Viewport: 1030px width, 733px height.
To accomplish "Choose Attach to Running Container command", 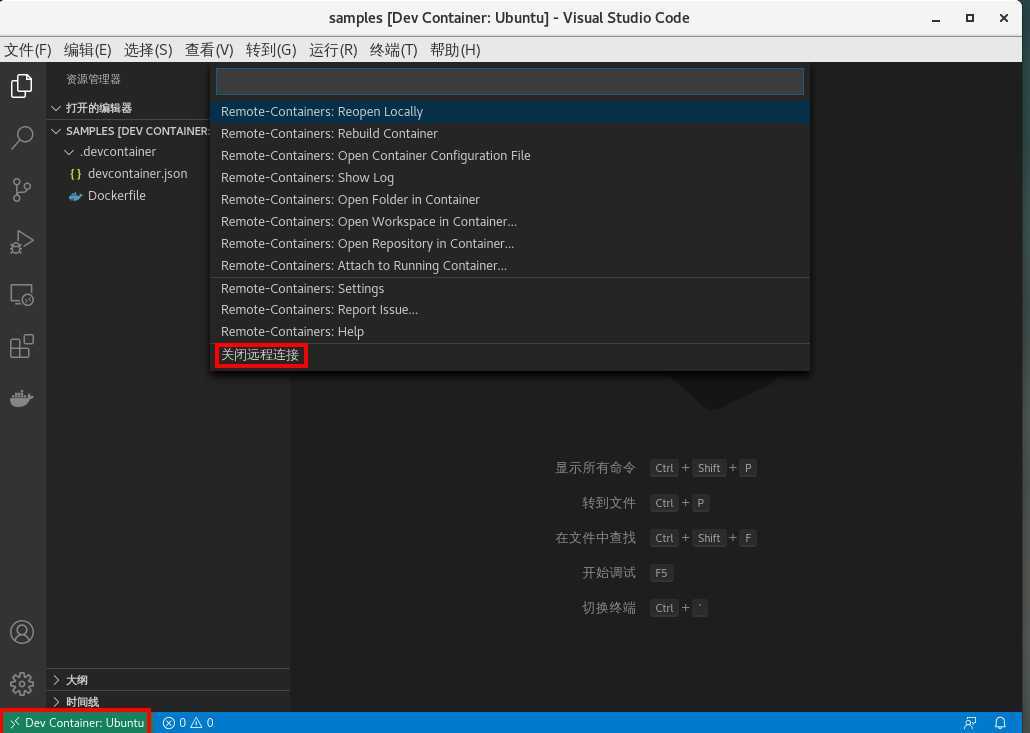I will point(510,265).
